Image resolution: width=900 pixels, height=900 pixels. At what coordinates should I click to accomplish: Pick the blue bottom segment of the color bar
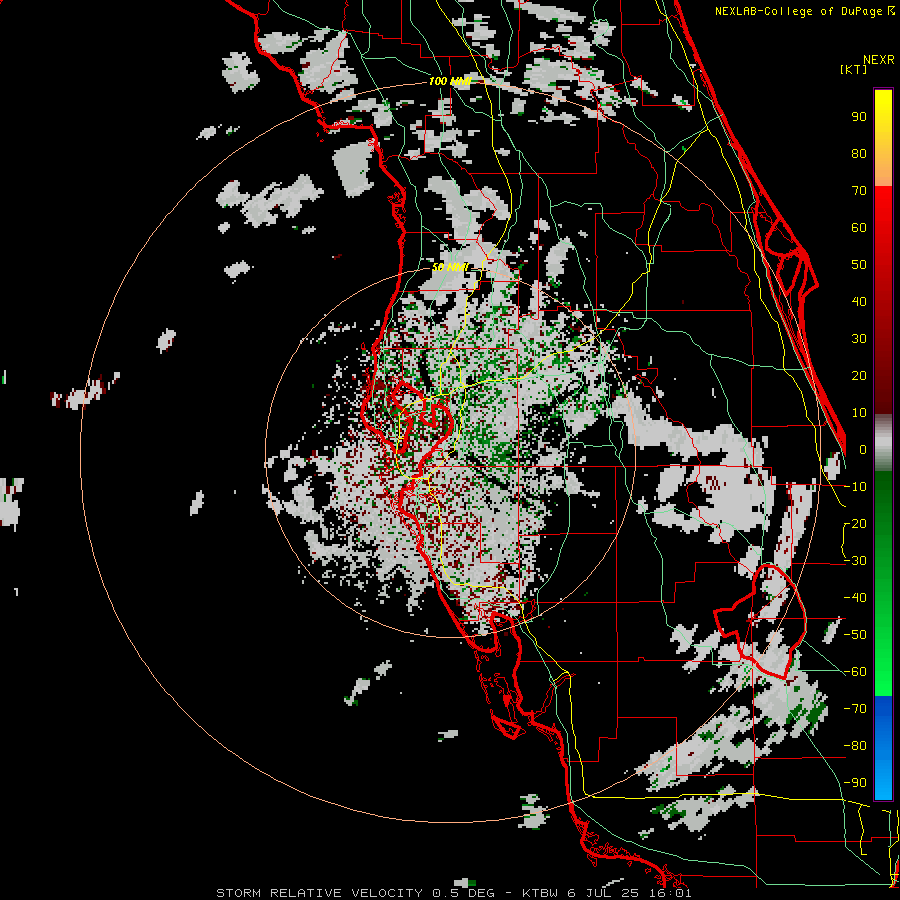pyautogui.click(x=883, y=747)
